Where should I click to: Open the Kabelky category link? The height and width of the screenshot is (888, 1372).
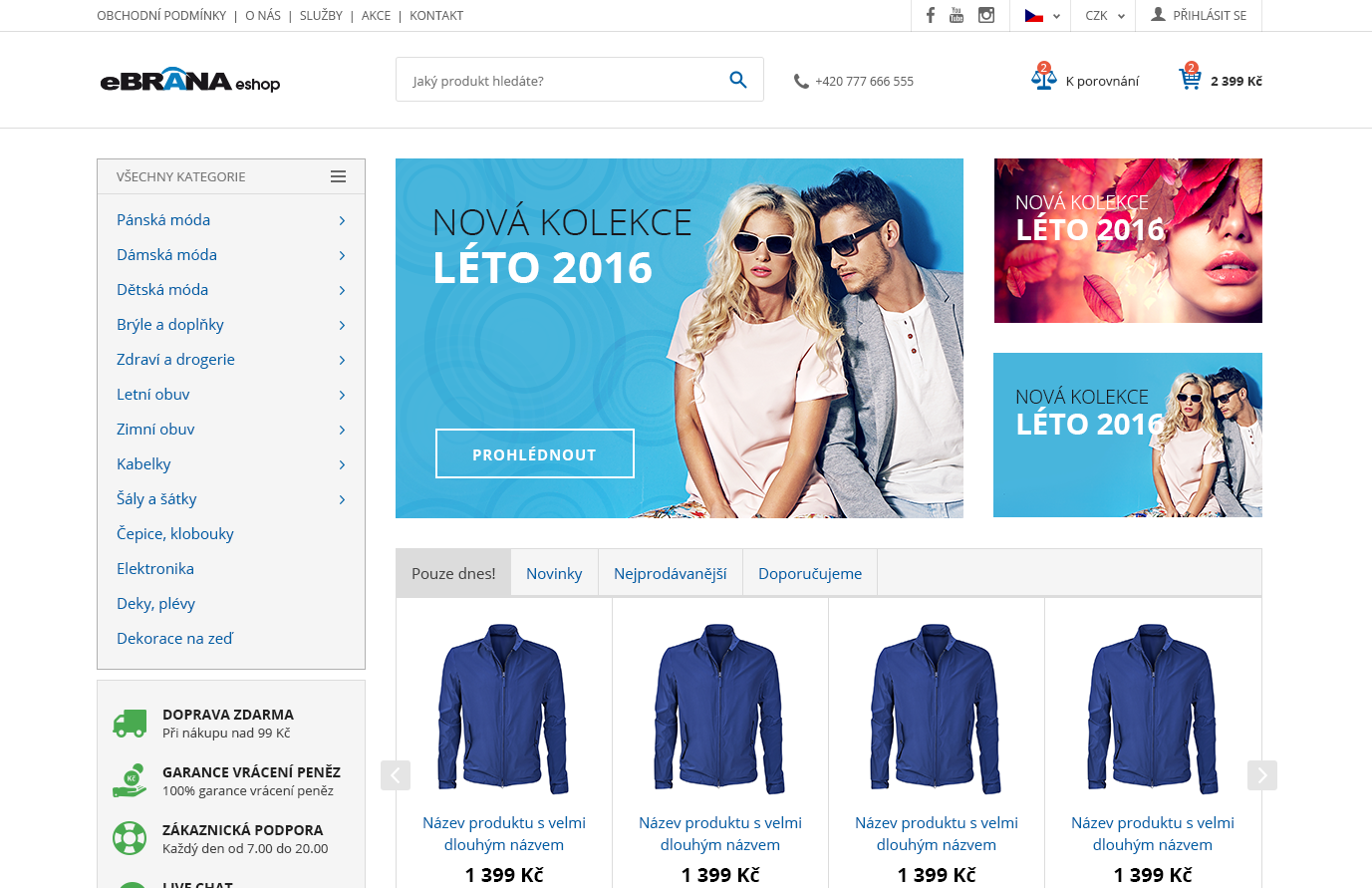pyautogui.click(x=143, y=464)
